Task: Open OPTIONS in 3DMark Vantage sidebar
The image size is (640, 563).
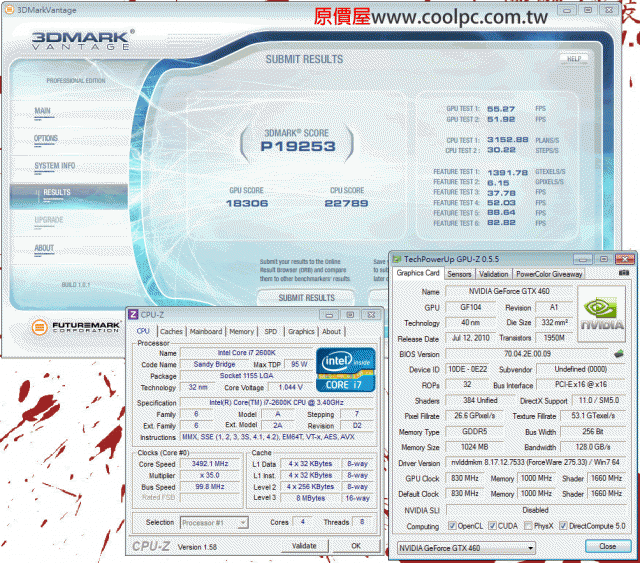Action: (46, 138)
